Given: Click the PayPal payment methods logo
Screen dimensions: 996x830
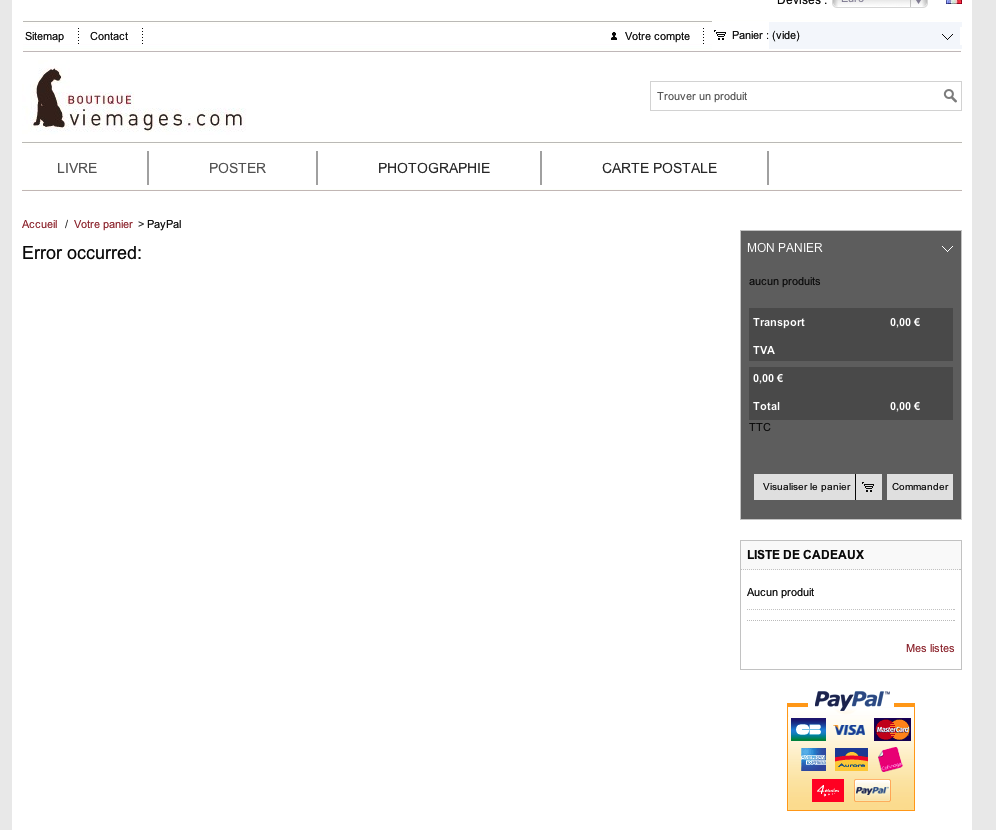Looking at the screenshot, I should point(851,751).
